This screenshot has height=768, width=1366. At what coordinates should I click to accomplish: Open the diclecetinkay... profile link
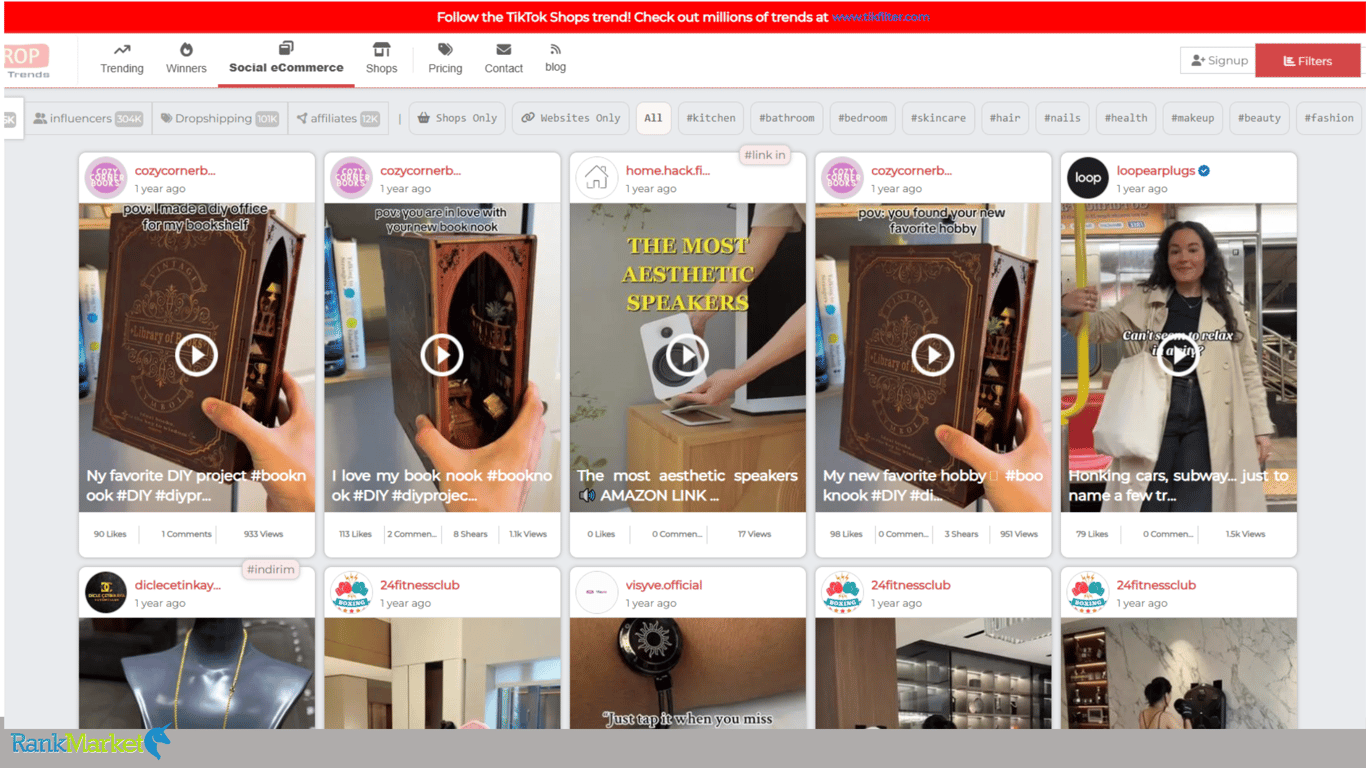178,585
